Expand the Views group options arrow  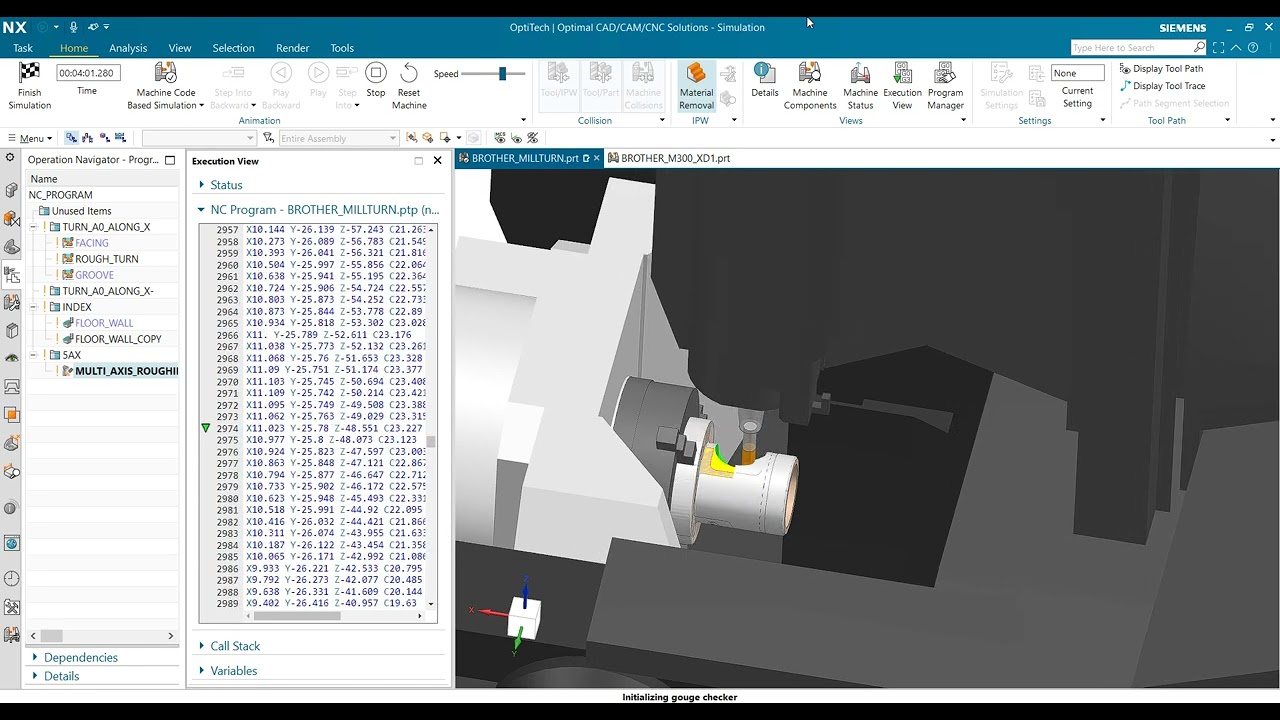[963, 120]
